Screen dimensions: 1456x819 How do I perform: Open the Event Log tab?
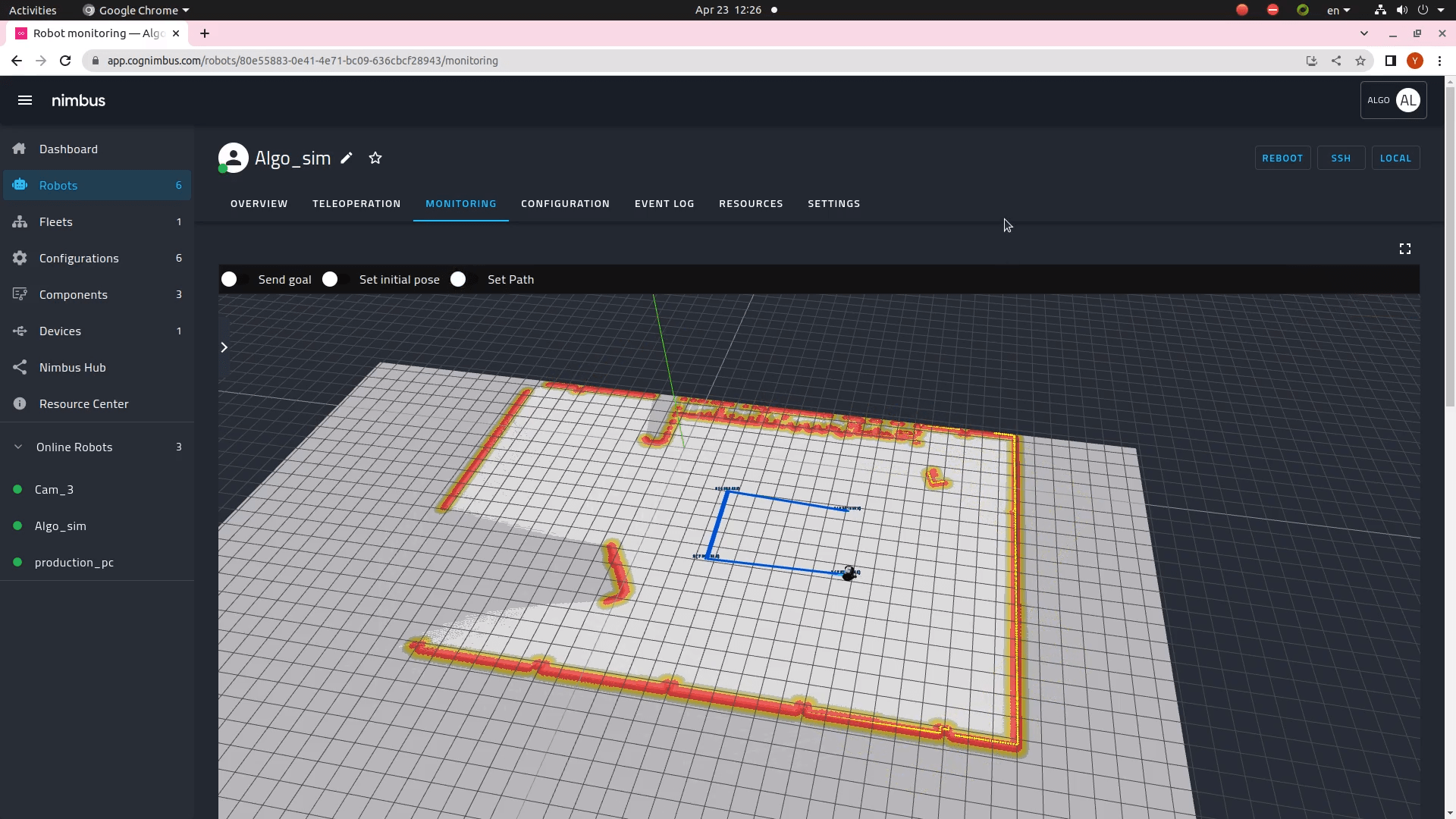[664, 203]
